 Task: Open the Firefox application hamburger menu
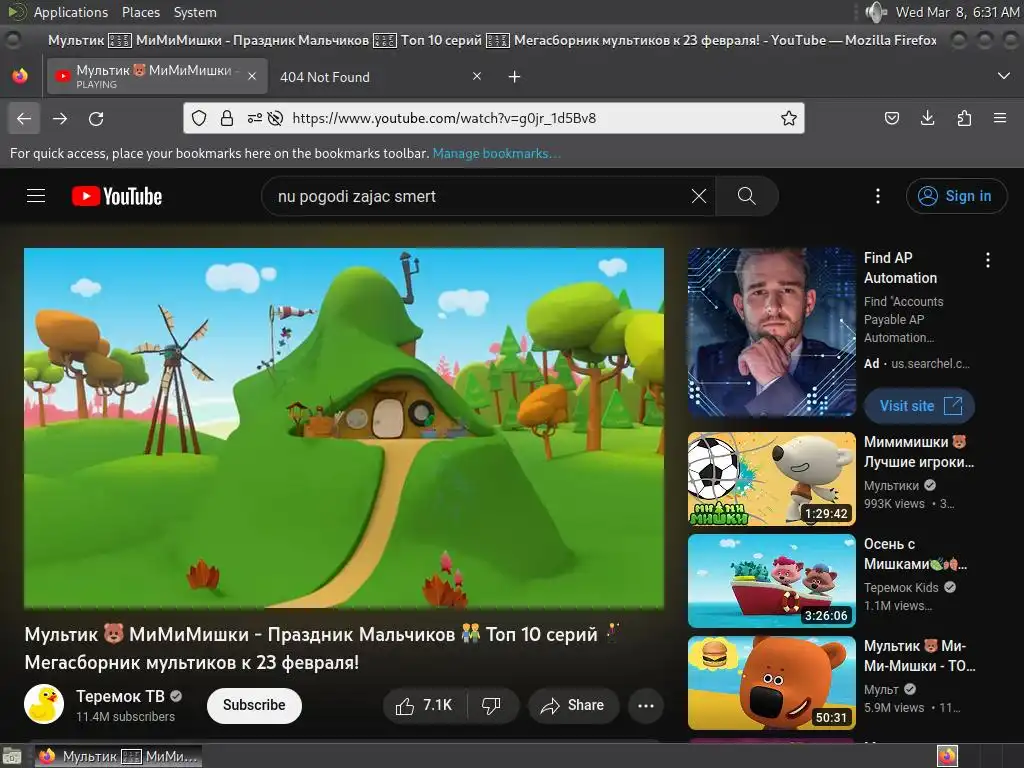coord(1000,118)
